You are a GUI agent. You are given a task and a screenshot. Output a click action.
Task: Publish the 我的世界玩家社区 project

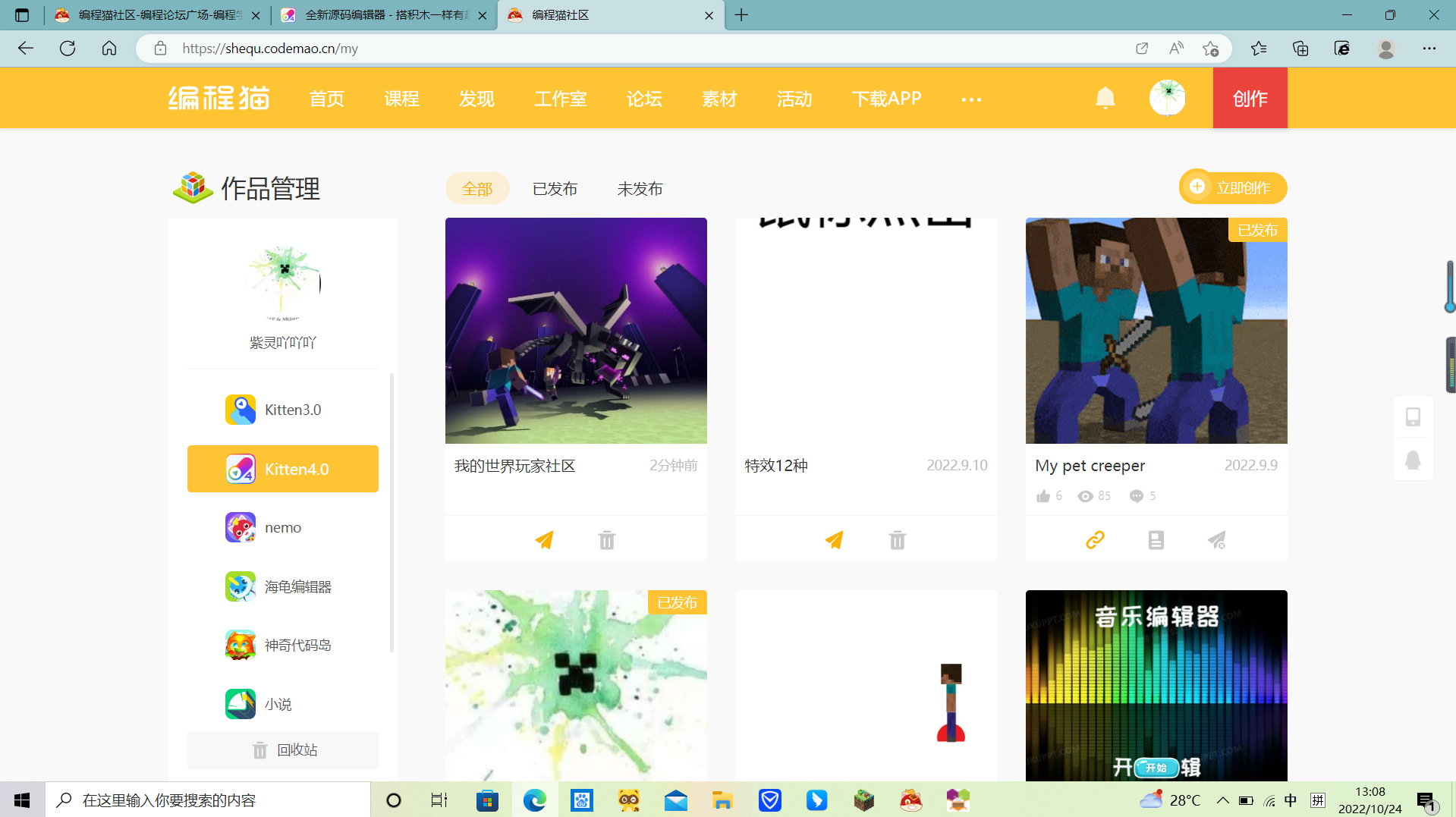click(544, 540)
